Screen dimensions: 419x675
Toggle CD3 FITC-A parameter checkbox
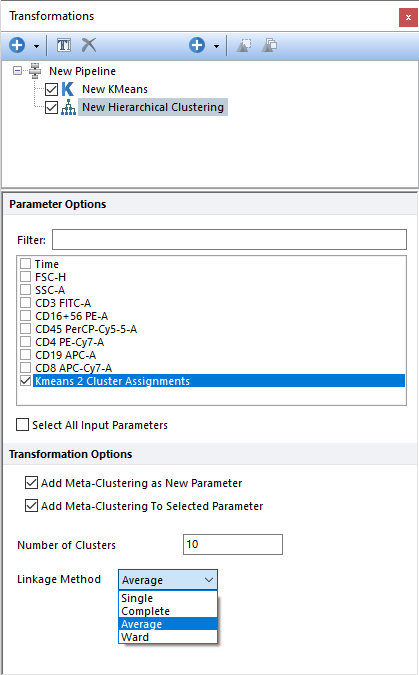[x=25, y=303]
